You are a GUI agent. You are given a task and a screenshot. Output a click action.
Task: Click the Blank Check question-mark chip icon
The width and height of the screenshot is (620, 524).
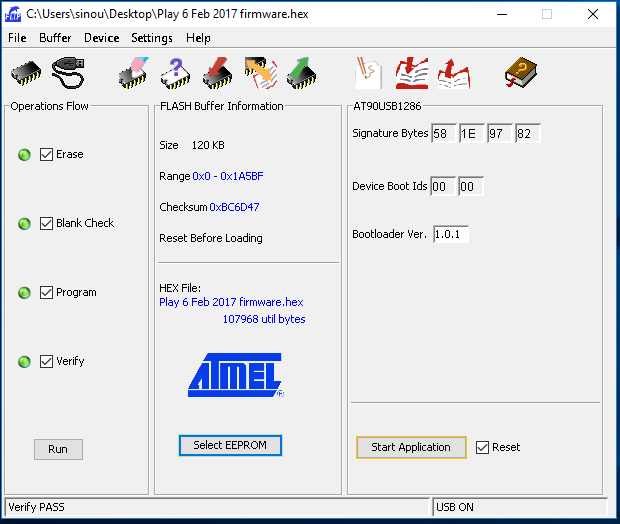(x=176, y=73)
